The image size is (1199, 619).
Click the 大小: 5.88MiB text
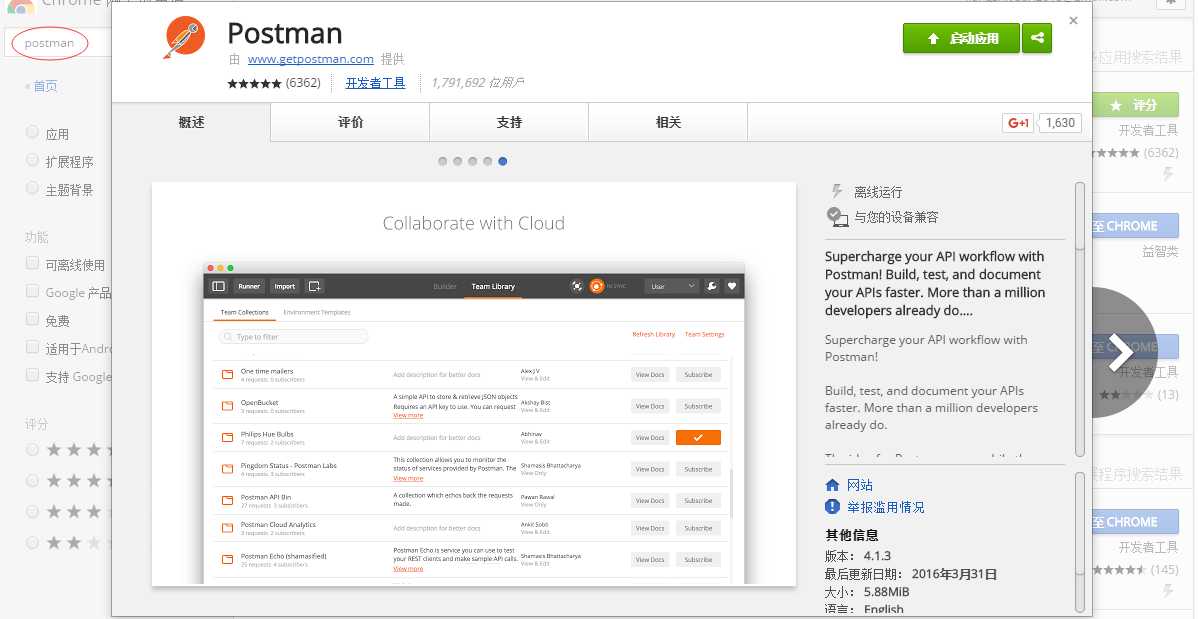tap(867, 591)
